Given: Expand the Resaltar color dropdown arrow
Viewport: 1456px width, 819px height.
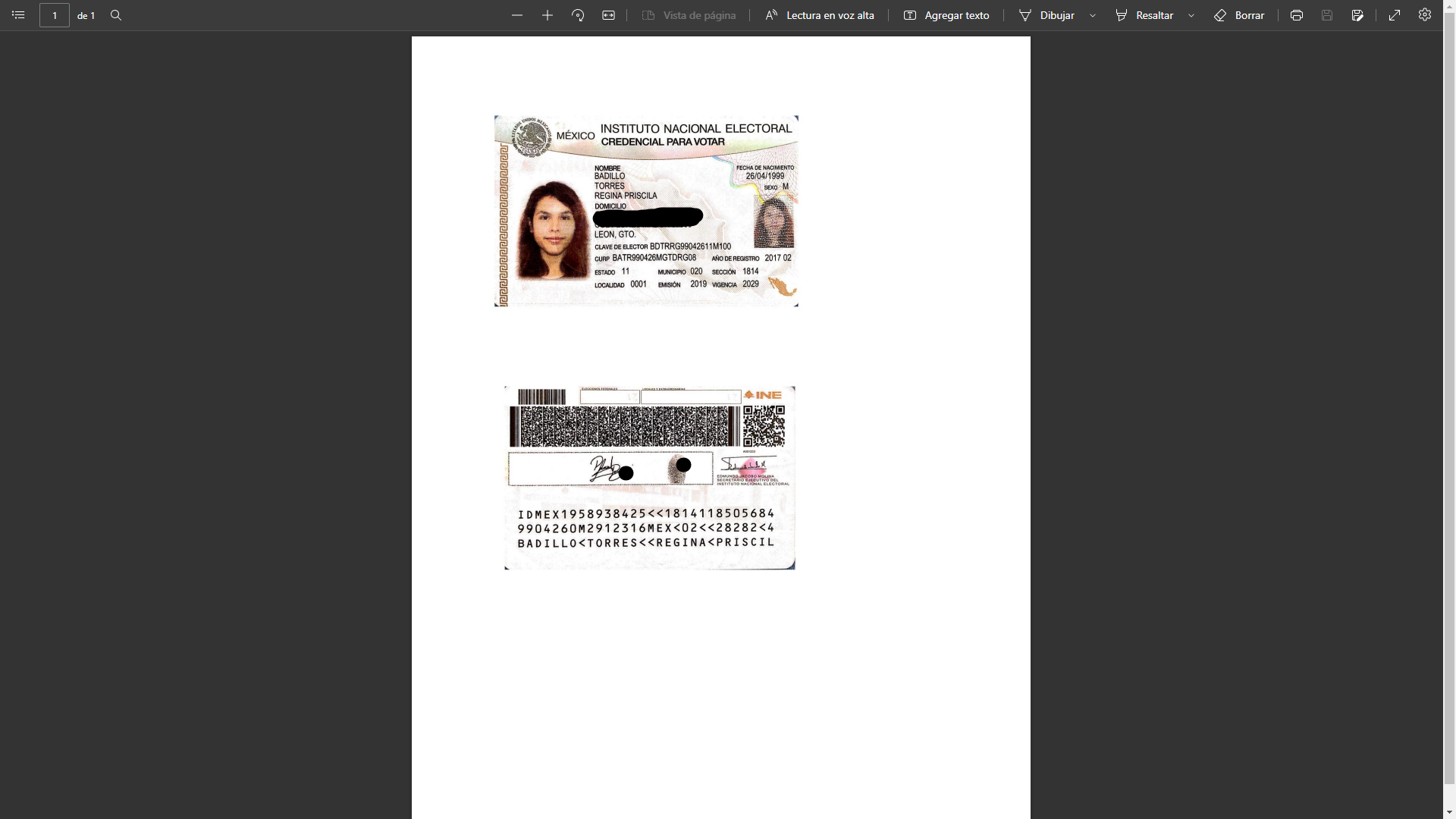Looking at the screenshot, I should tap(1191, 15).
